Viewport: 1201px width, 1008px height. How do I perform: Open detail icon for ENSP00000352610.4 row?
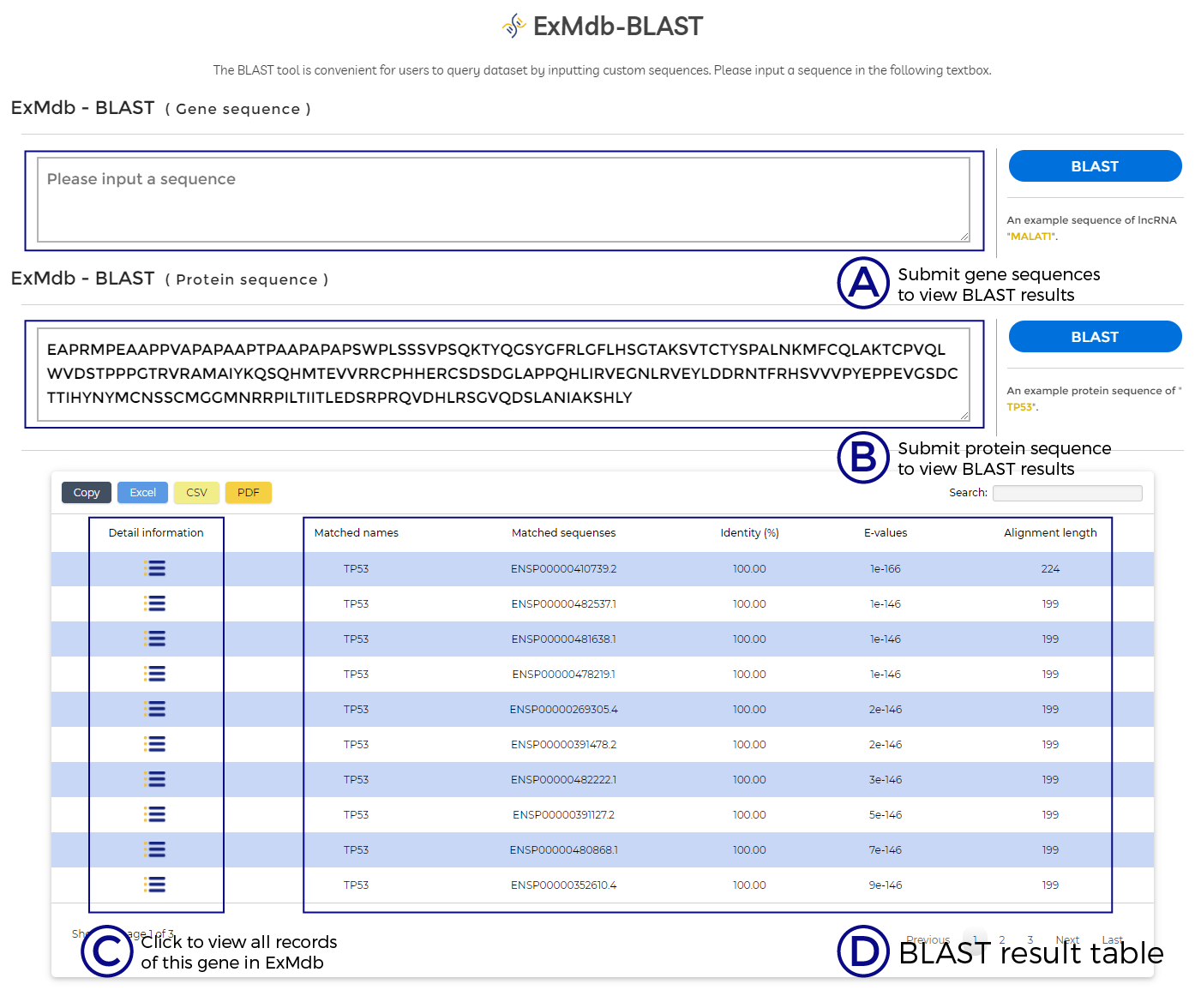(155, 885)
